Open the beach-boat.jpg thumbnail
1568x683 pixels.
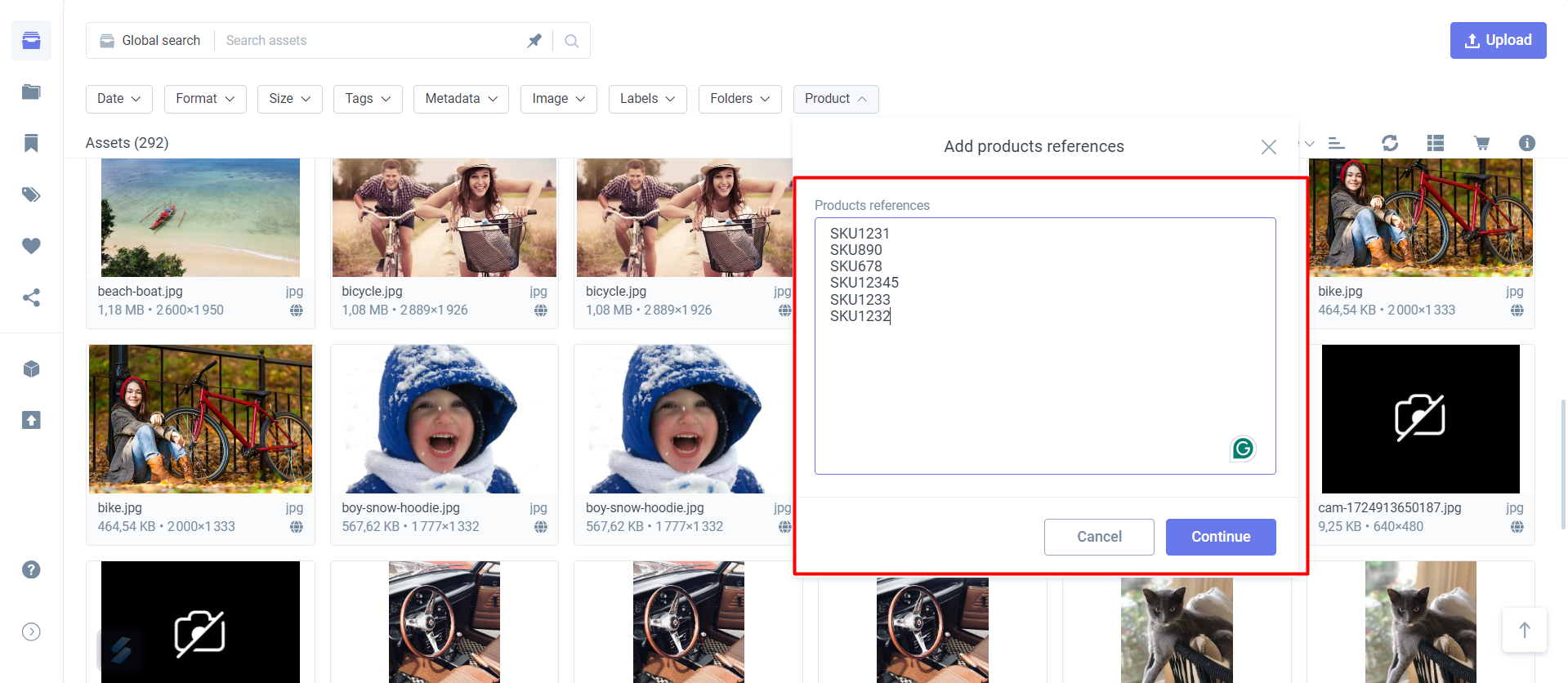tap(200, 218)
